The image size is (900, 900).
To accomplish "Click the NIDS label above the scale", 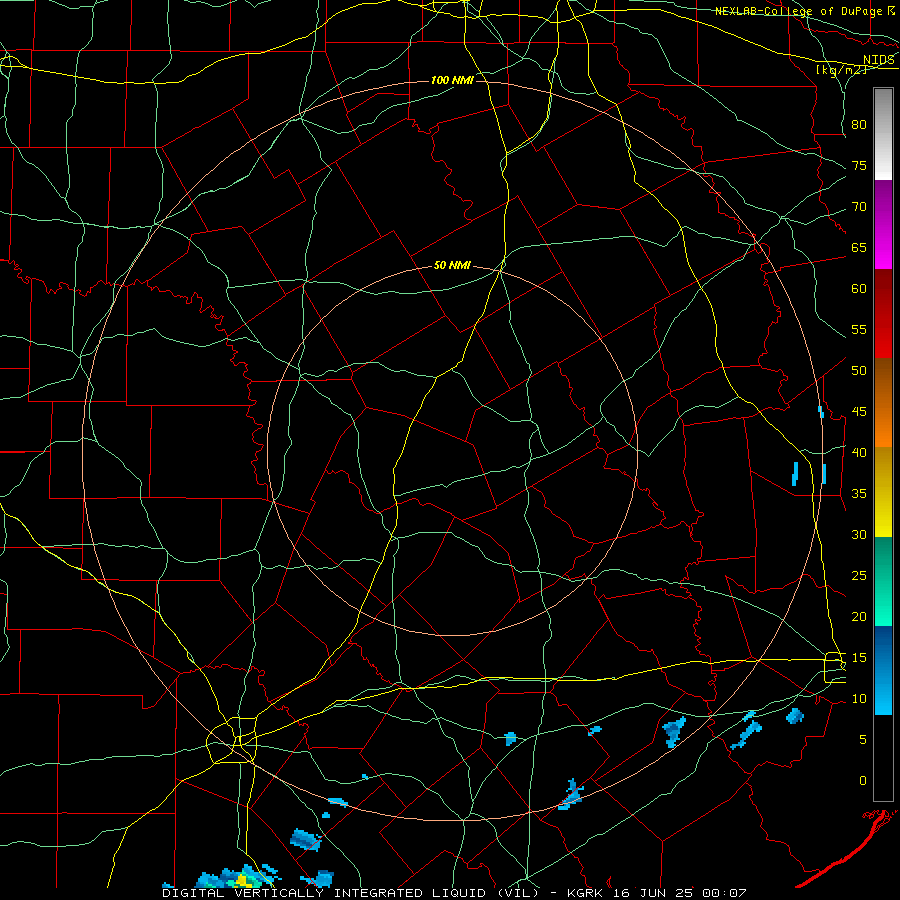I will point(879,60).
